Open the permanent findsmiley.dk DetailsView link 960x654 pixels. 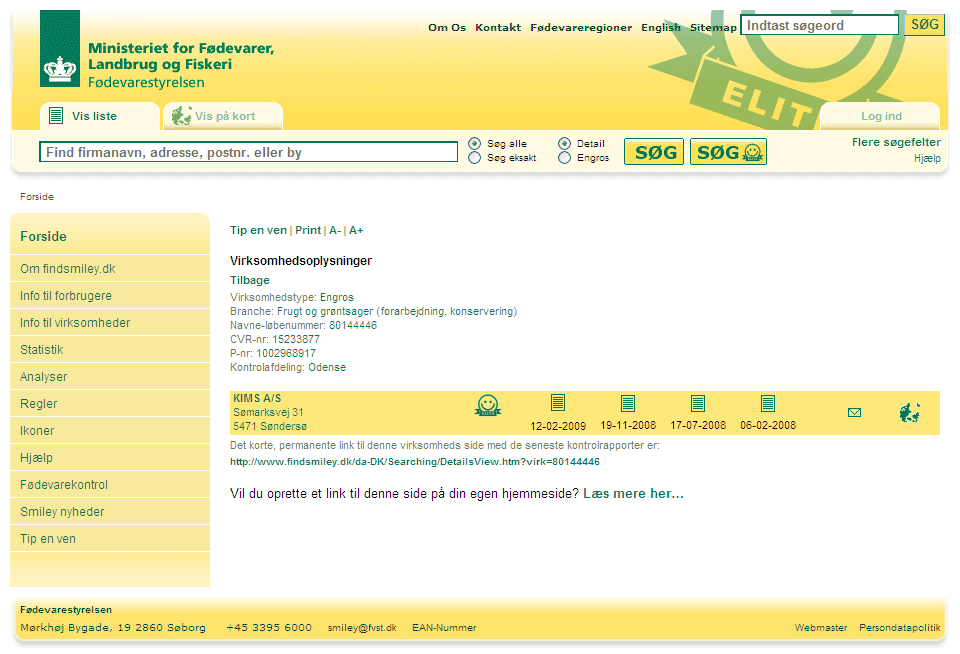click(415, 462)
